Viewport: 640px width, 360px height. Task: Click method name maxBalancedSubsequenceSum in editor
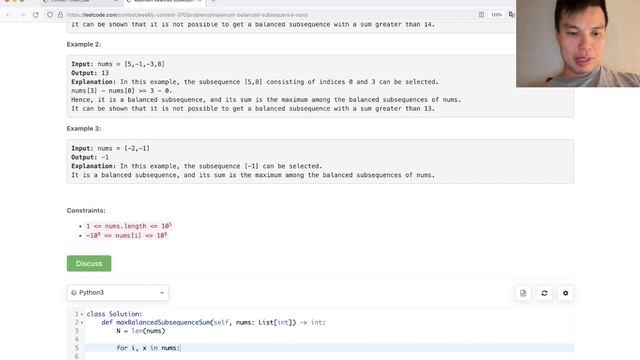[x=163, y=322]
